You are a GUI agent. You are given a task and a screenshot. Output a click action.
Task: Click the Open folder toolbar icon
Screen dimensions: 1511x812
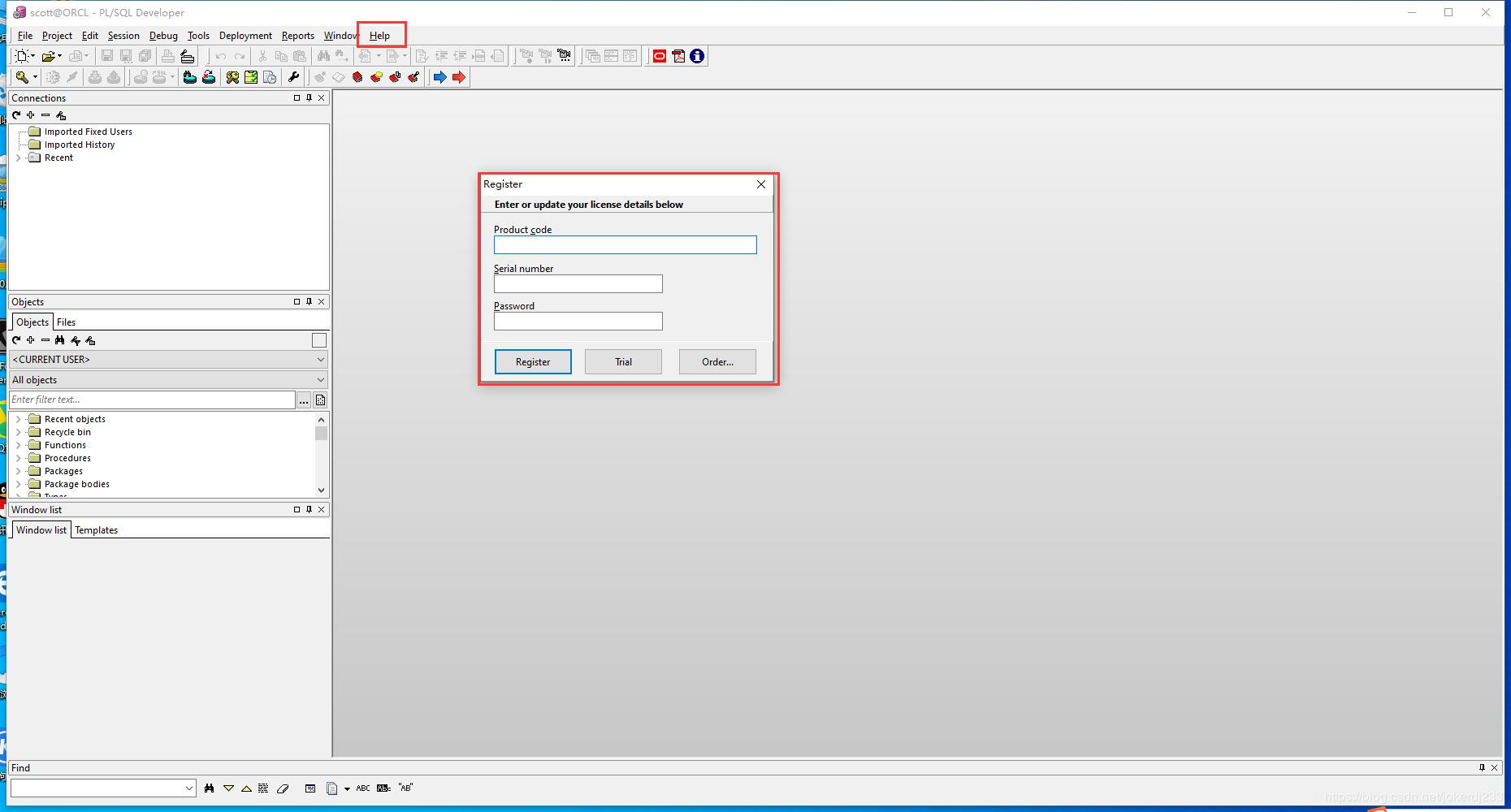[x=49, y=56]
